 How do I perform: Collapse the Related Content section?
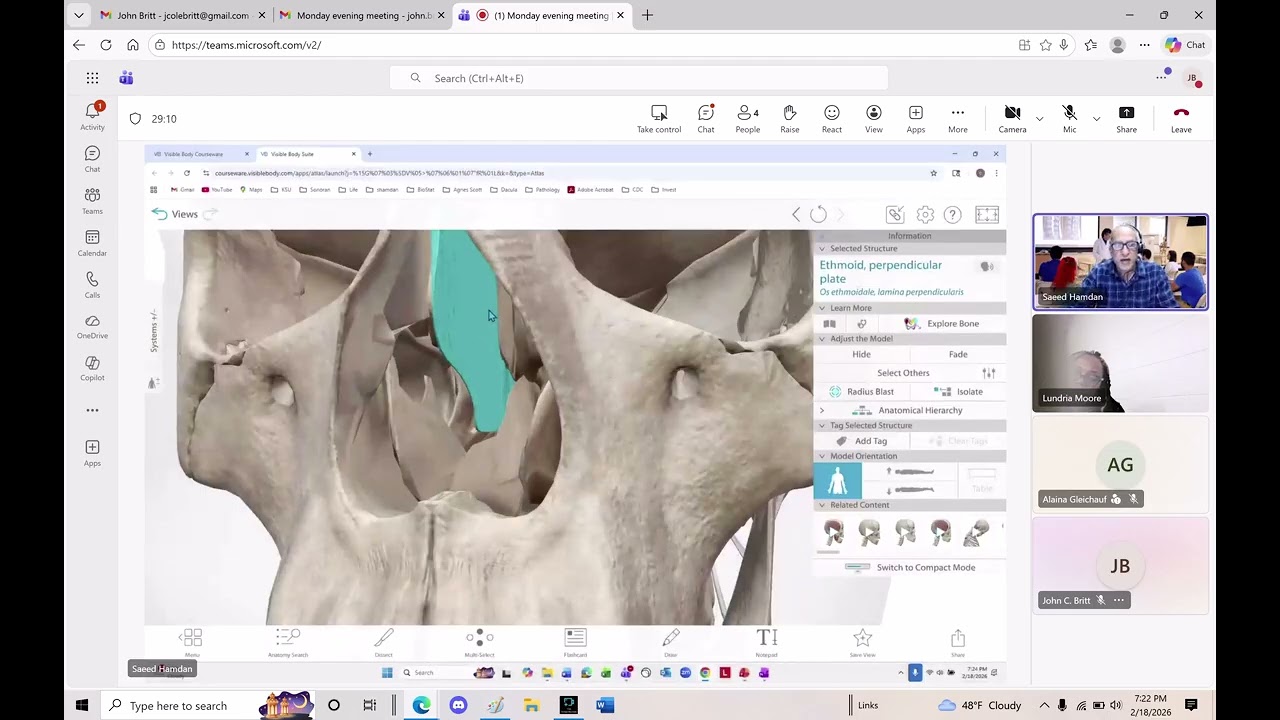[822, 505]
